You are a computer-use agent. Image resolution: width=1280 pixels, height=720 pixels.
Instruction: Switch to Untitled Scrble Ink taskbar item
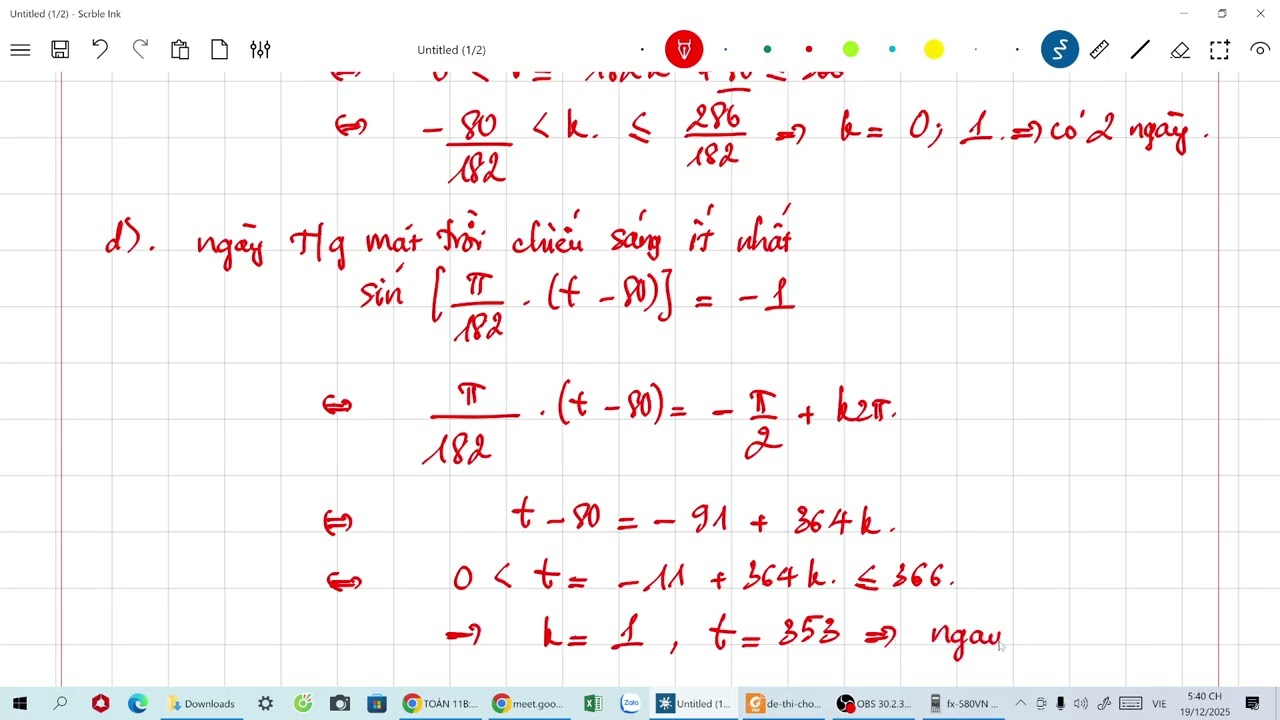tap(694, 704)
